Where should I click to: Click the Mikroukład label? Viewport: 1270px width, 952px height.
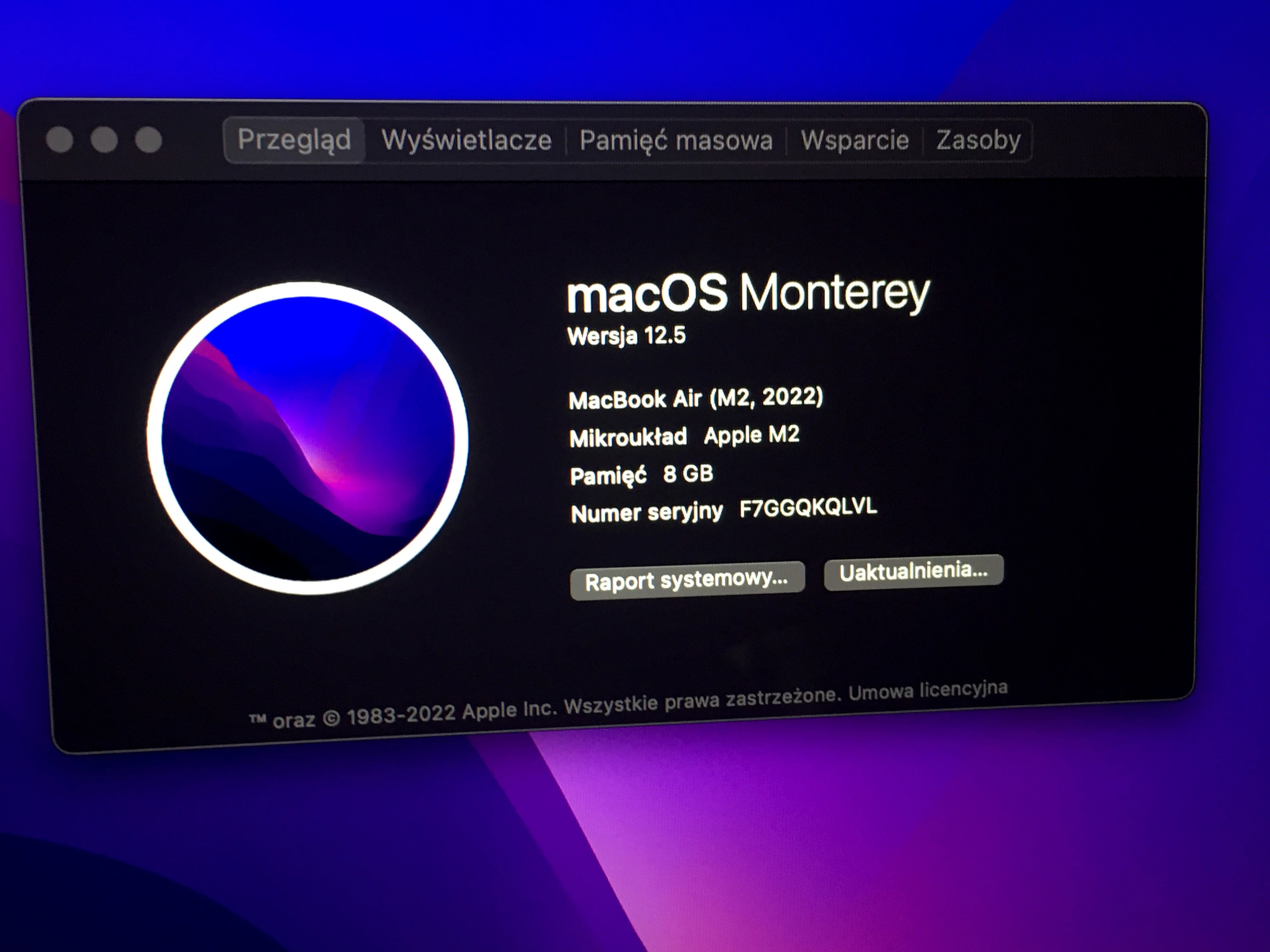coord(627,437)
